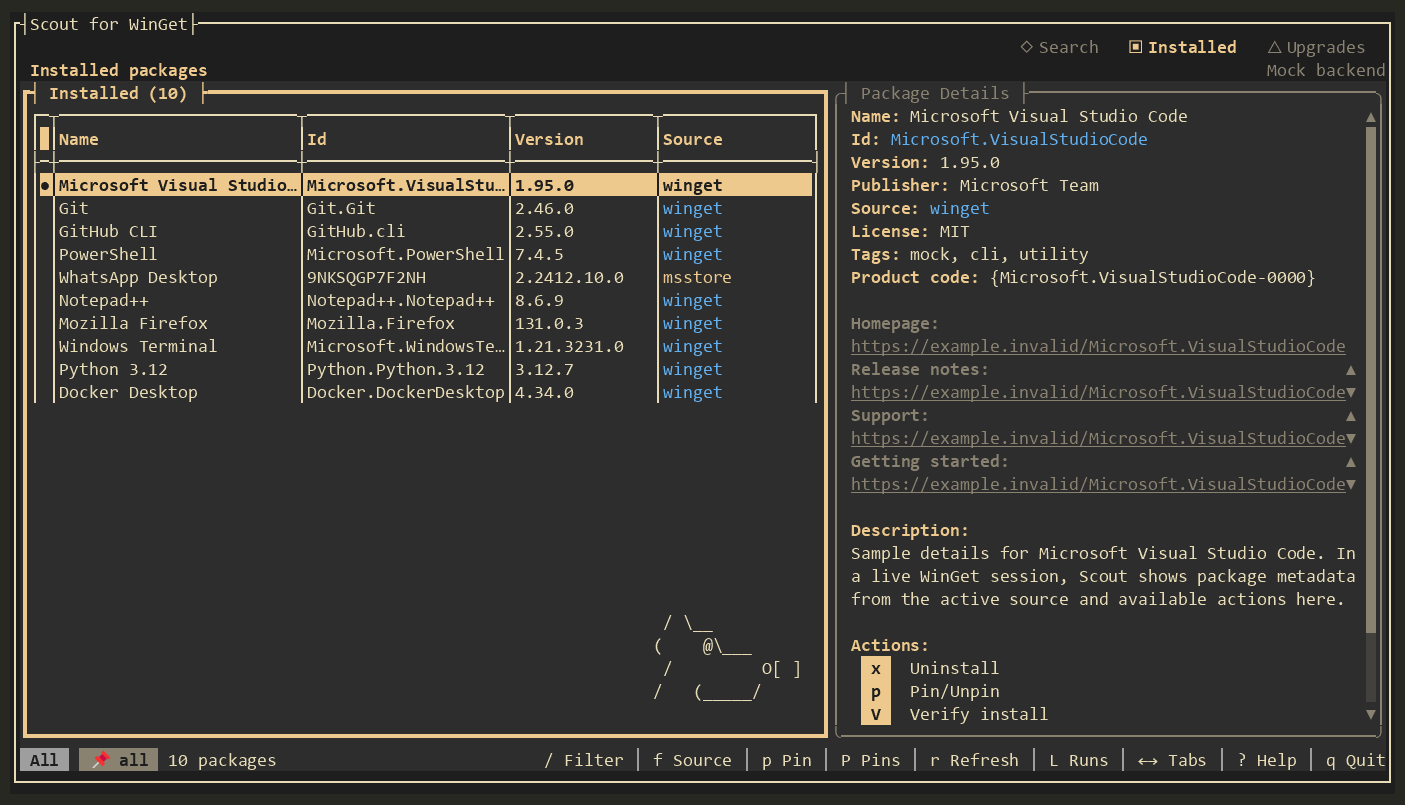Image resolution: width=1405 pixels, height=805 pixels.
Task: Click the Package Details scrollbar thumb
Action: 1371,380
